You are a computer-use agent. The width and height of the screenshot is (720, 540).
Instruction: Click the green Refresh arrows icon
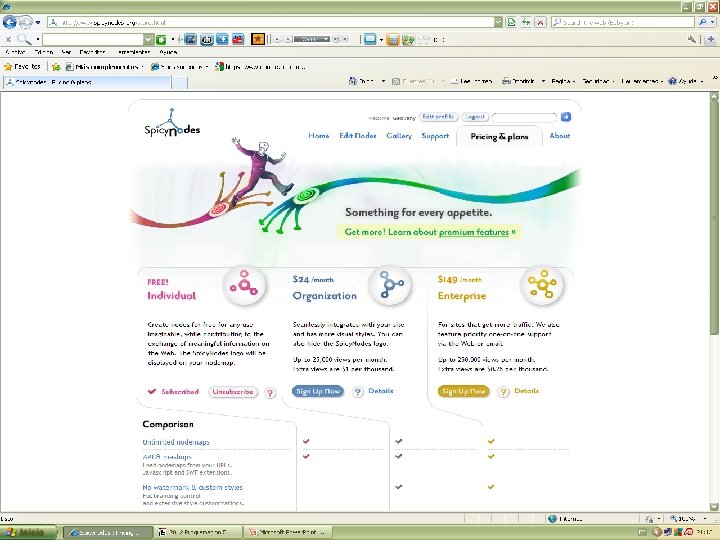pyautogui.click(x=526, y=22)
